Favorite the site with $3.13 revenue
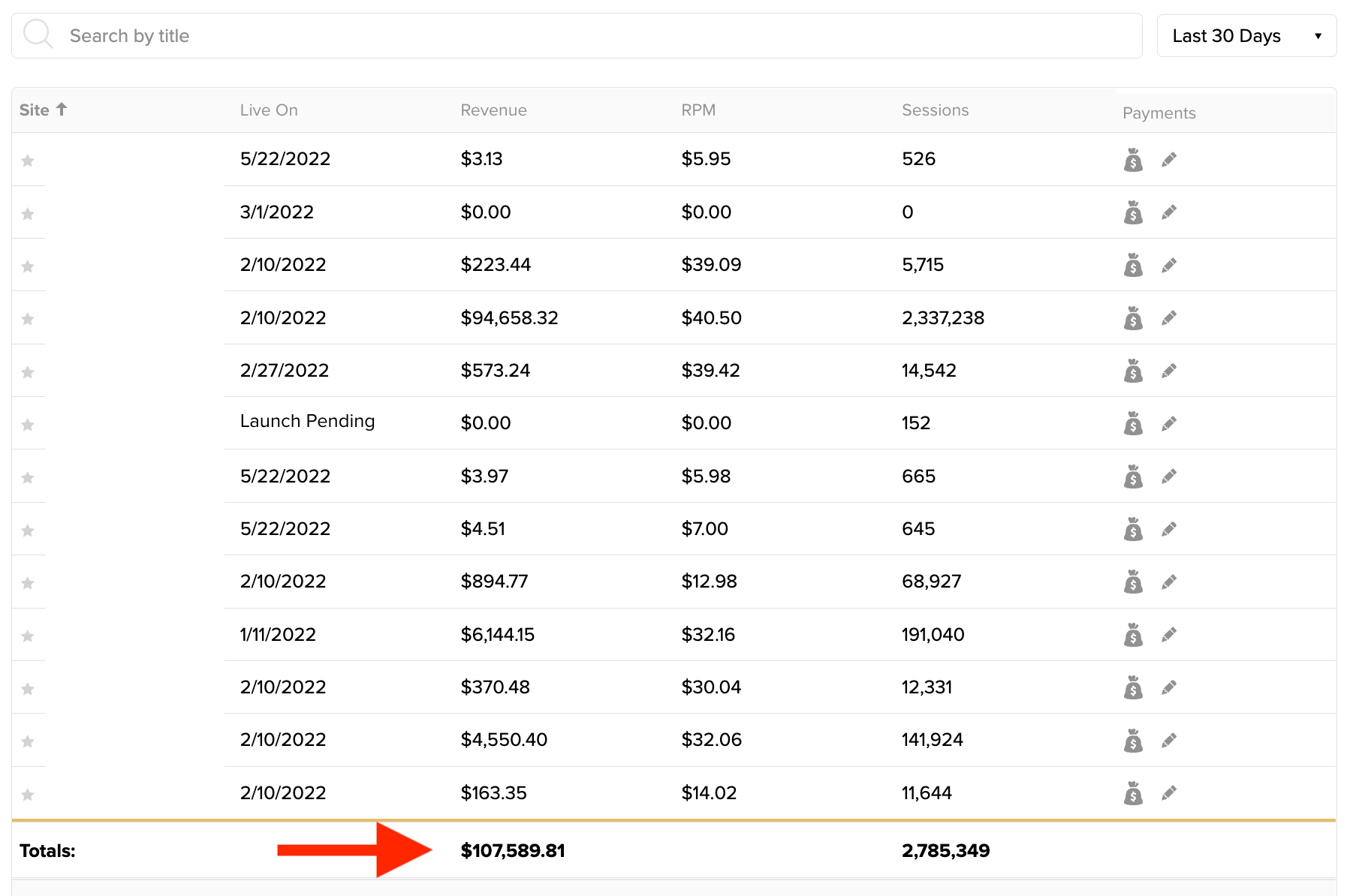The width and height of the screenshot is (1350, 896). click(28, 161)
